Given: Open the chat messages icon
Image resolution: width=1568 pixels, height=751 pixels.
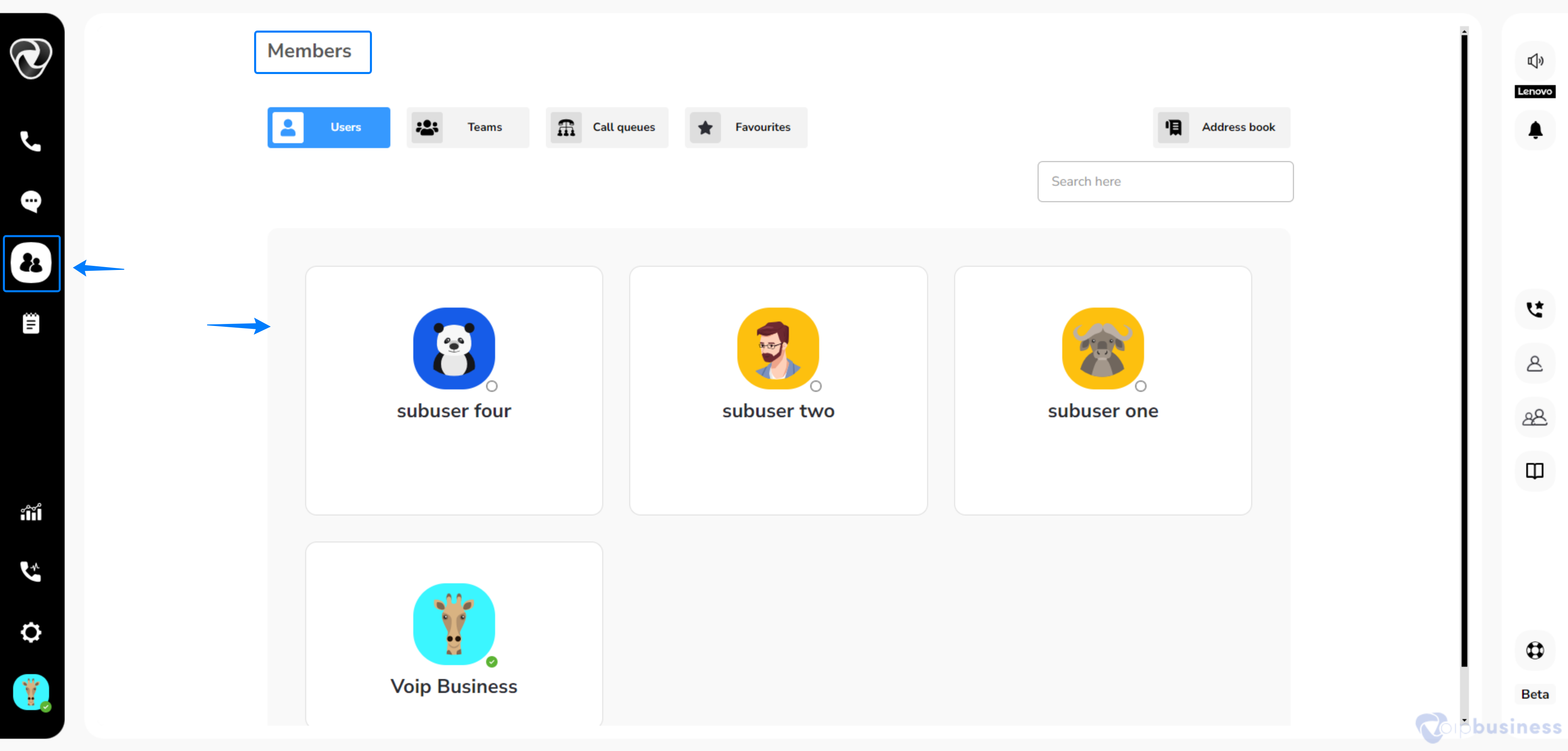Looking at the screenshot, I should coord(30,201).
